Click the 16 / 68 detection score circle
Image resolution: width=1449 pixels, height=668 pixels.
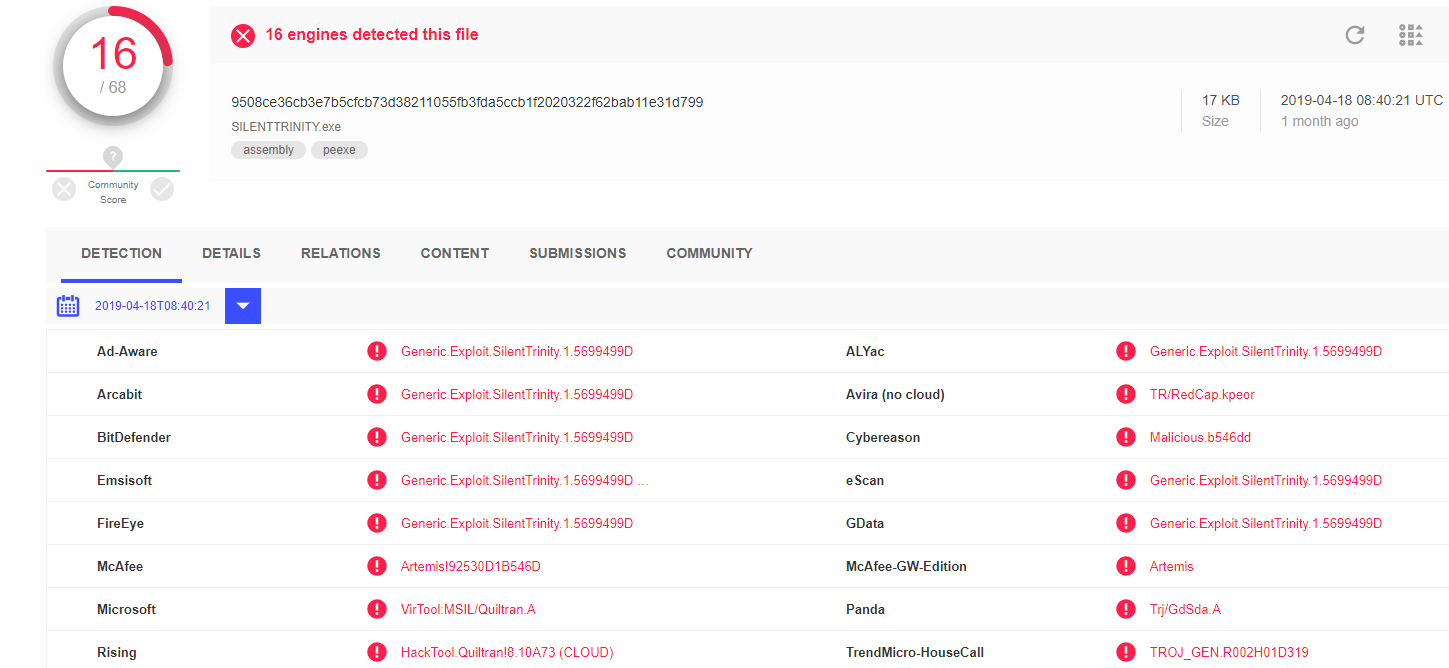click(x=113, y=65)
